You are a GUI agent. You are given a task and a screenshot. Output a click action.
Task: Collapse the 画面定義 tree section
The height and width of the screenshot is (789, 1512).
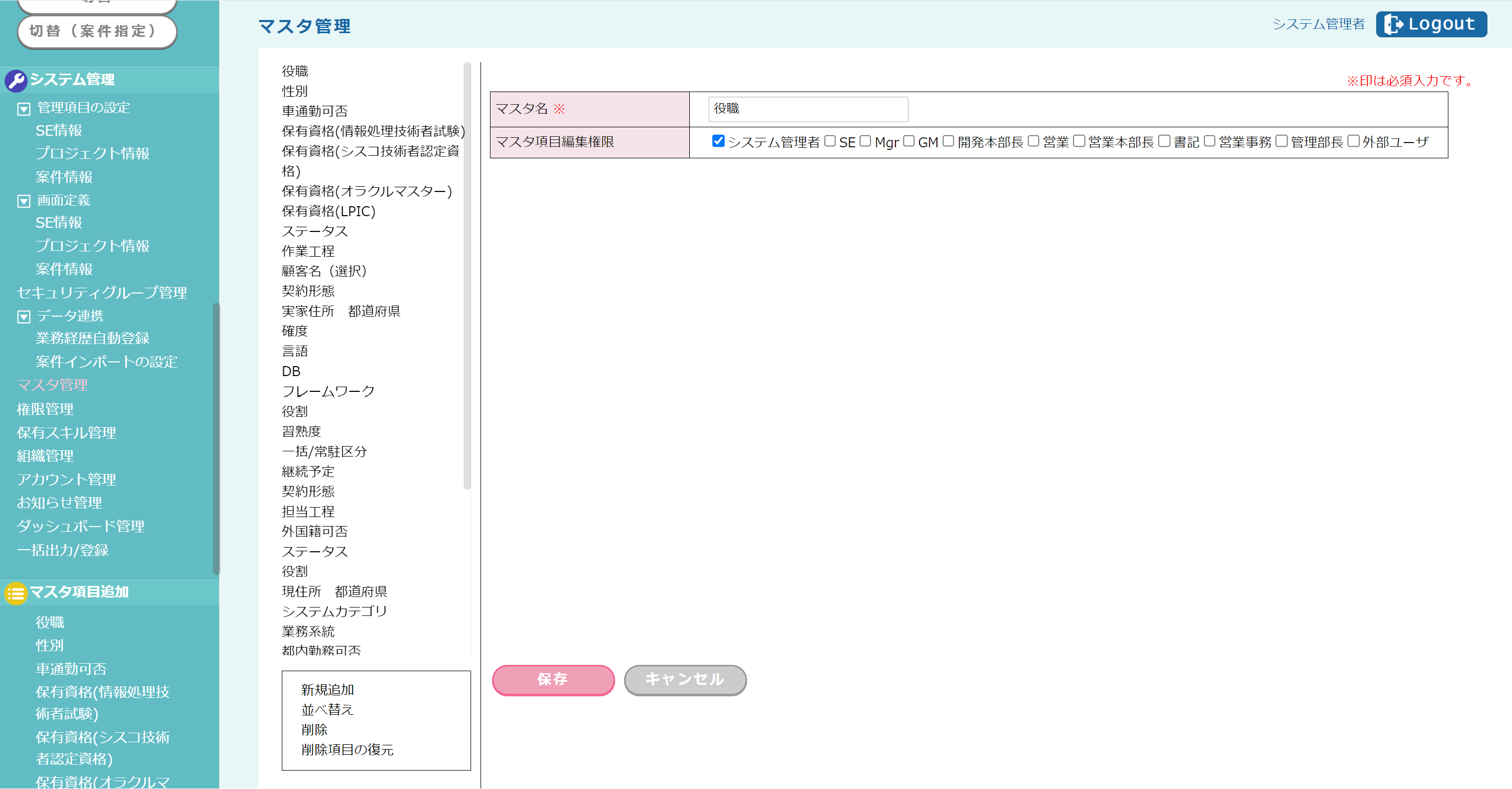tap(24, 201)
